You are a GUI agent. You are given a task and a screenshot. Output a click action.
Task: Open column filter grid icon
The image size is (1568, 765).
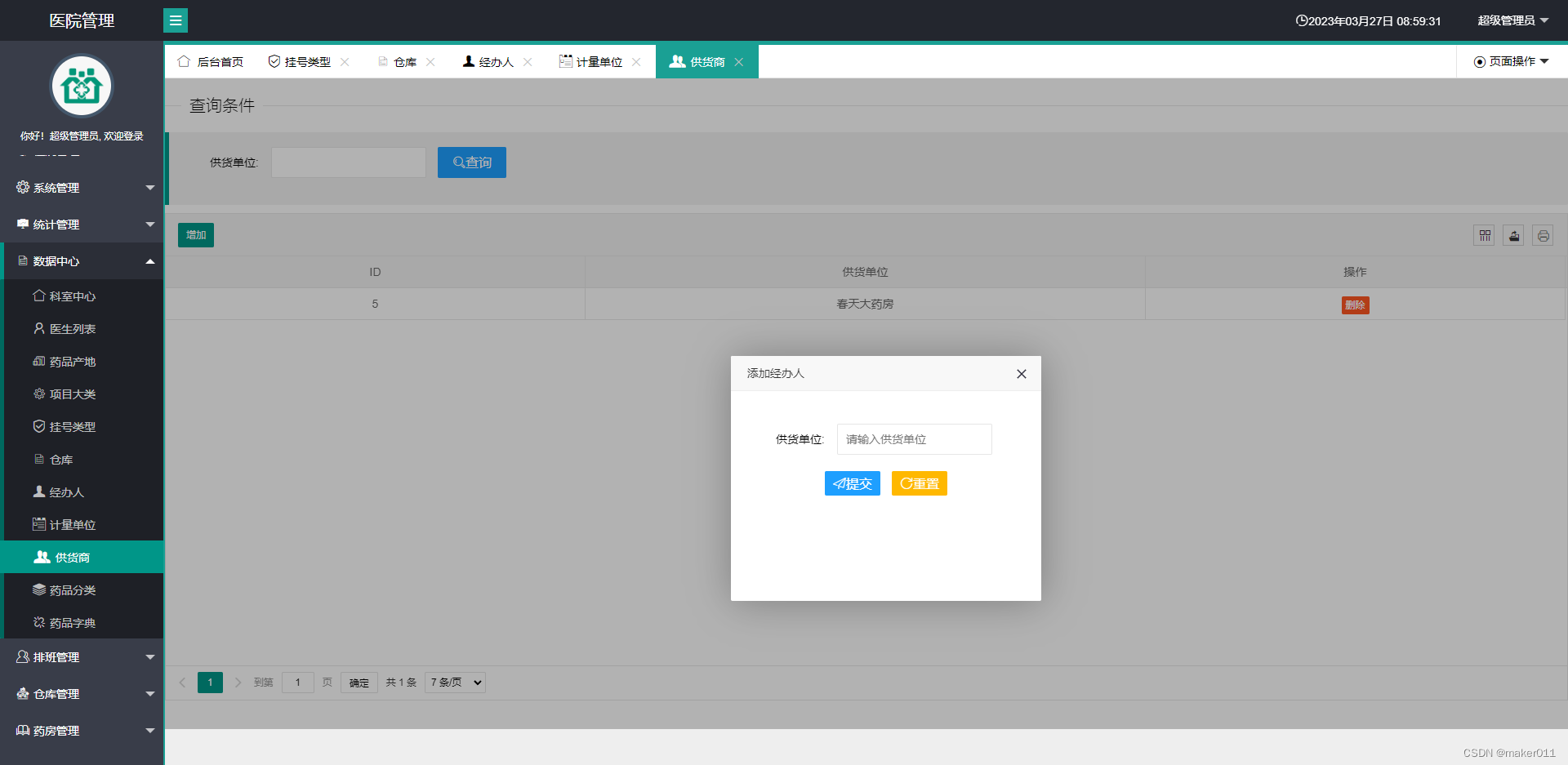1485,236
